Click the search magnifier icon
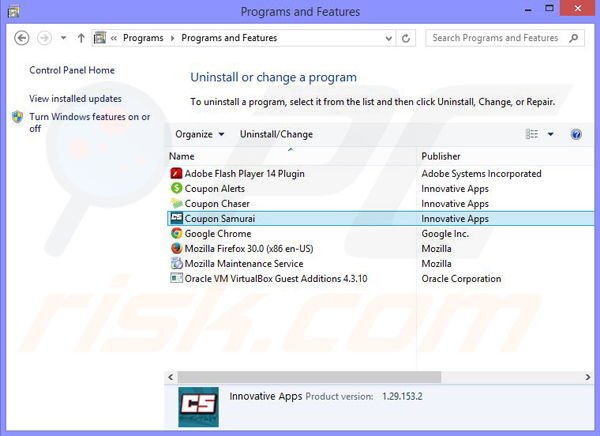The image size is (600, 436). tap(573, 38)
